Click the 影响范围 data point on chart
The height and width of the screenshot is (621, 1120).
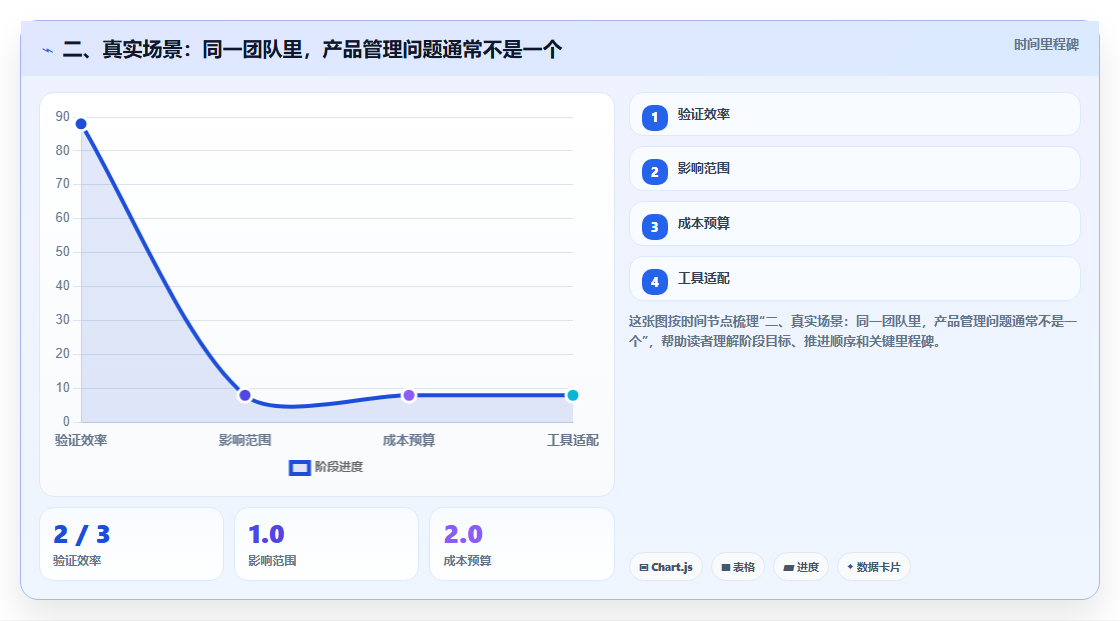[x=245, y=395]
